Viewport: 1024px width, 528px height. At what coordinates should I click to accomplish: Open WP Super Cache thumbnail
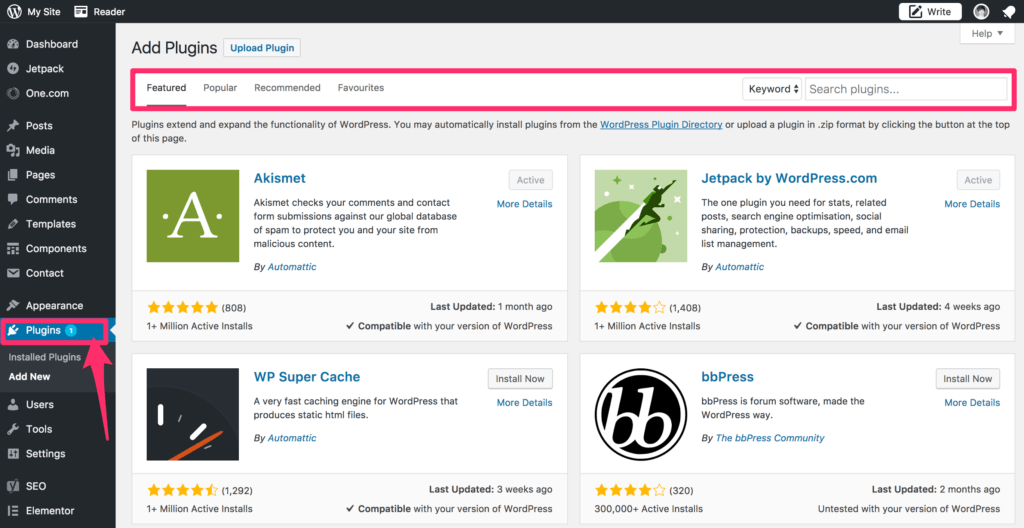[193, 414]
